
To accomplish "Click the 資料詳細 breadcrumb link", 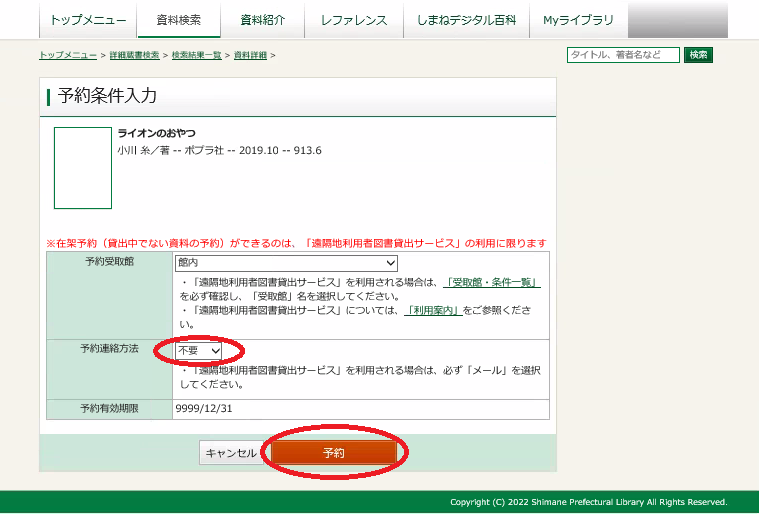I will point(250,55).
